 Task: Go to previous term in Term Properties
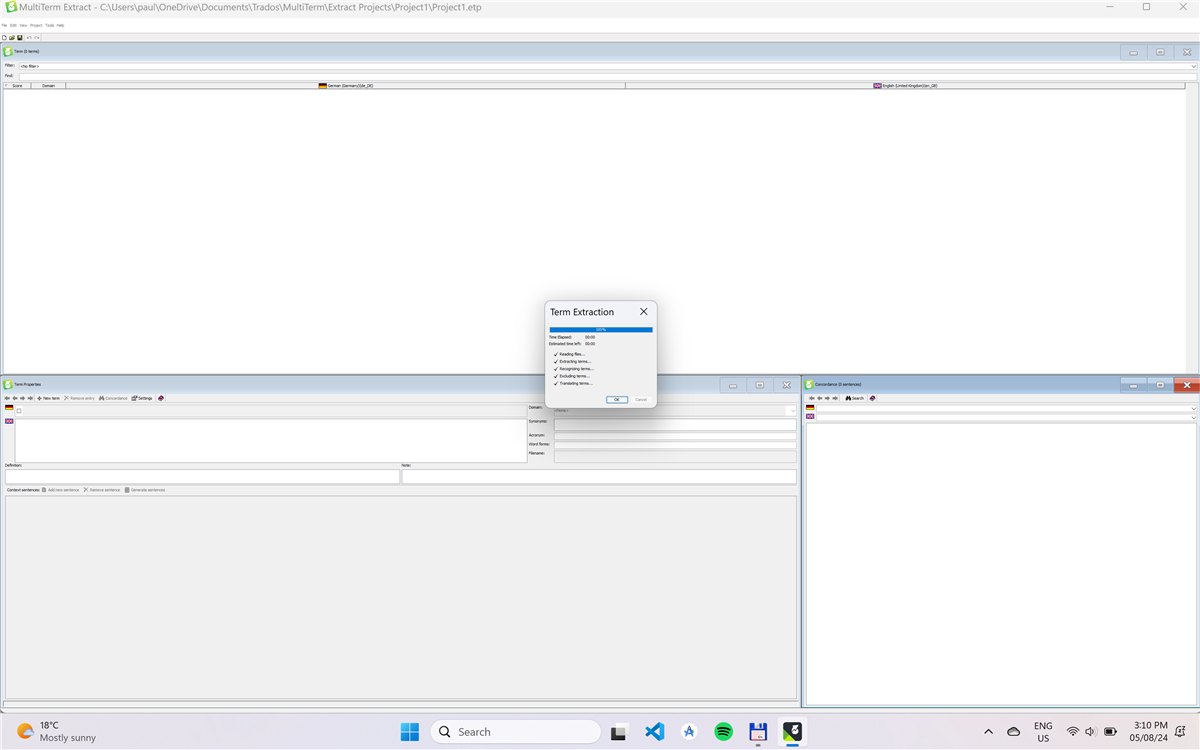pos(15,398)
